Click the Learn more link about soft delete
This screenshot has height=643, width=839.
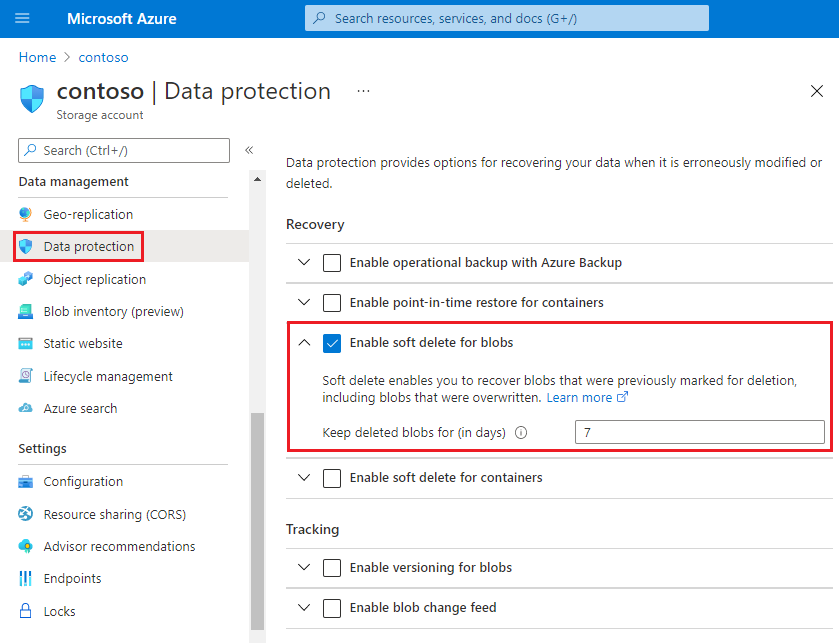(x=580, y=397)
